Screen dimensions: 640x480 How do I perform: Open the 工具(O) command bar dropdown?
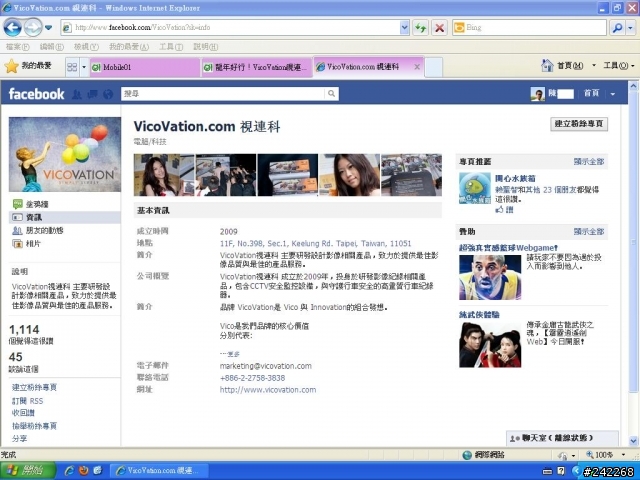619,65
